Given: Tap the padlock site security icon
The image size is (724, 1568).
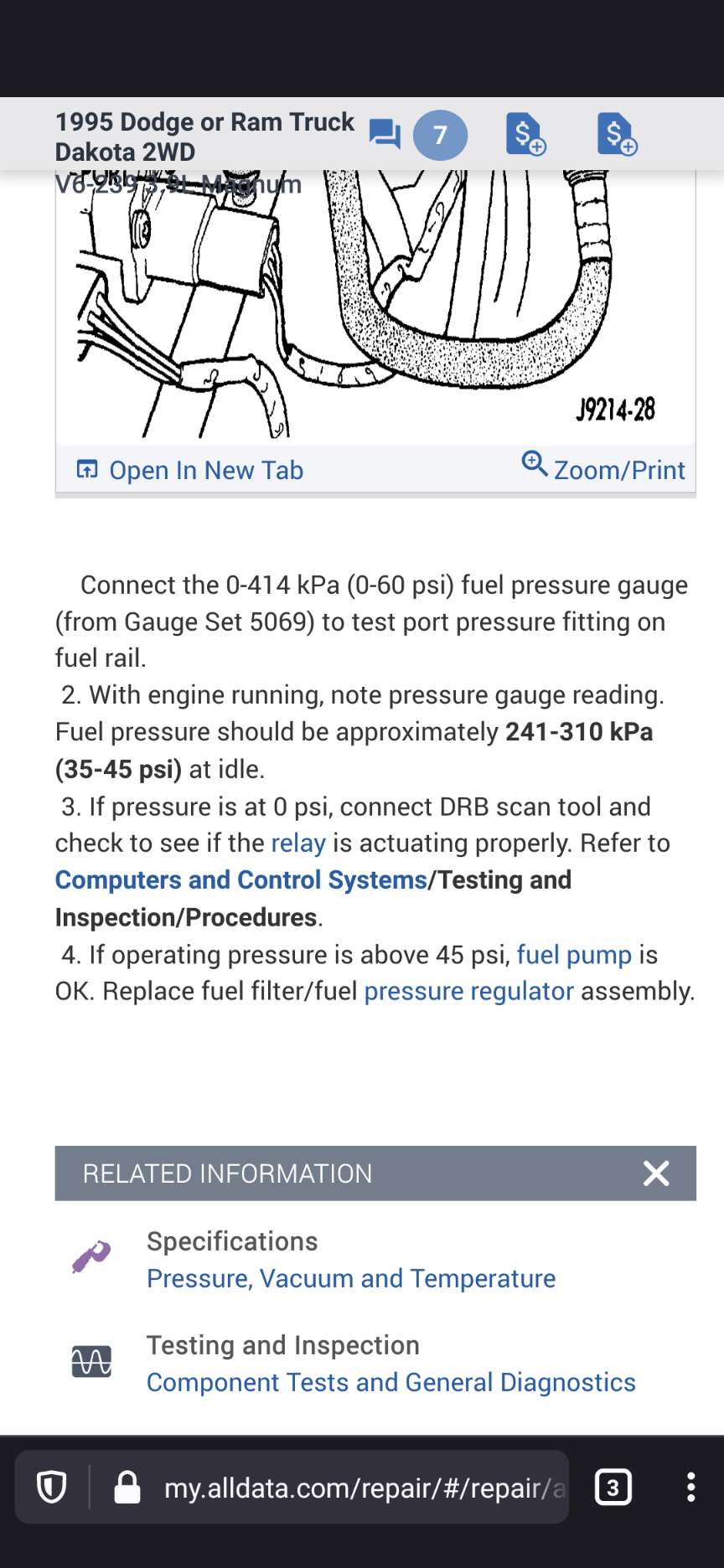Looking at the screenshot, I should pos(127,1488).
